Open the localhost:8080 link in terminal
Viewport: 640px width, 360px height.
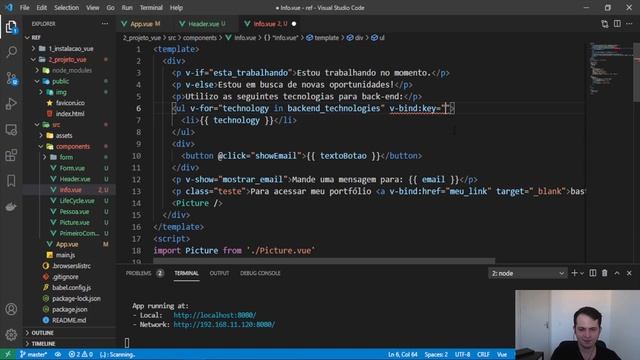(x=215, y=315)
